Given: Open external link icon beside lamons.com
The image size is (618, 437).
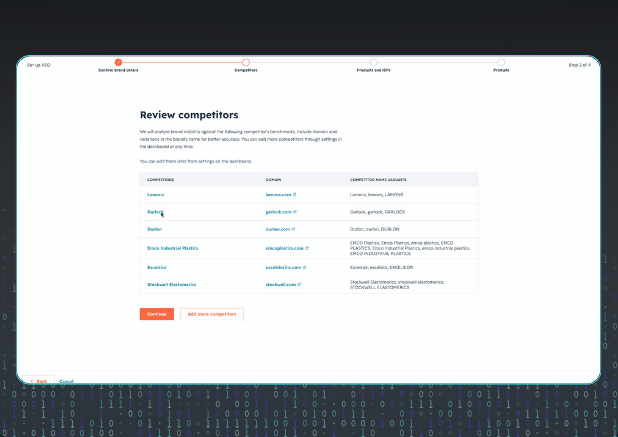Looking at the screenshot, I should (x=294, y=195).
